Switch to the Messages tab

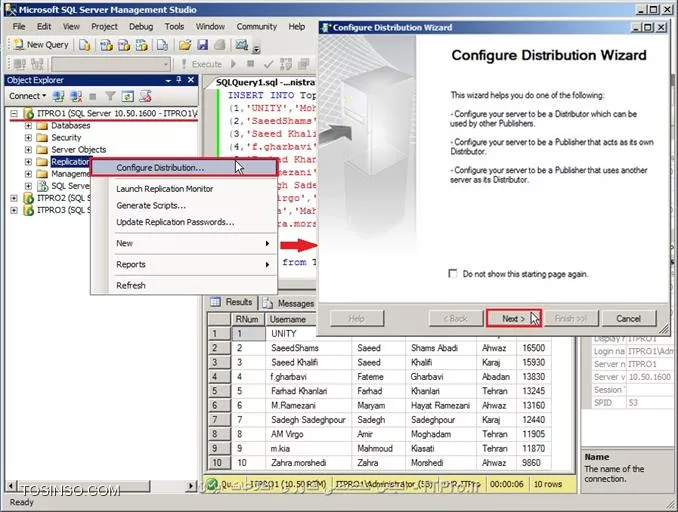(289, 303)
